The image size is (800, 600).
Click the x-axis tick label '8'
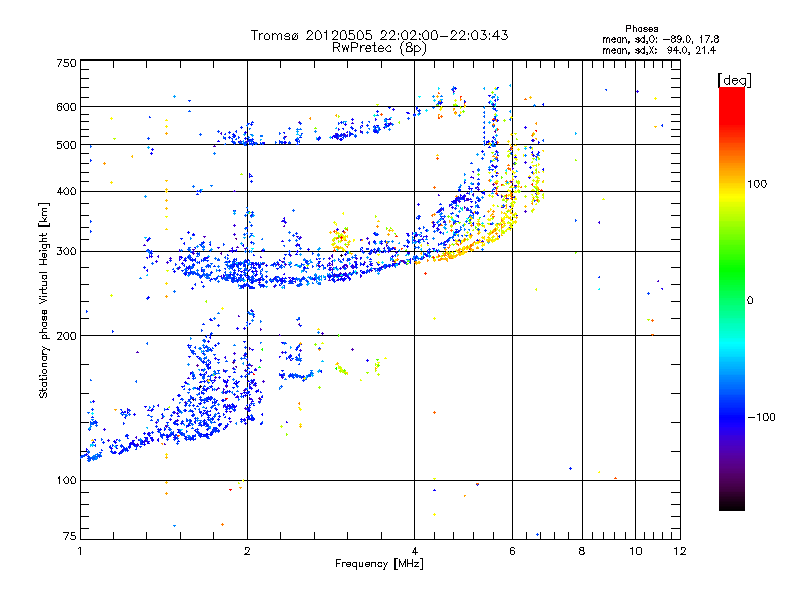point(582,551)
